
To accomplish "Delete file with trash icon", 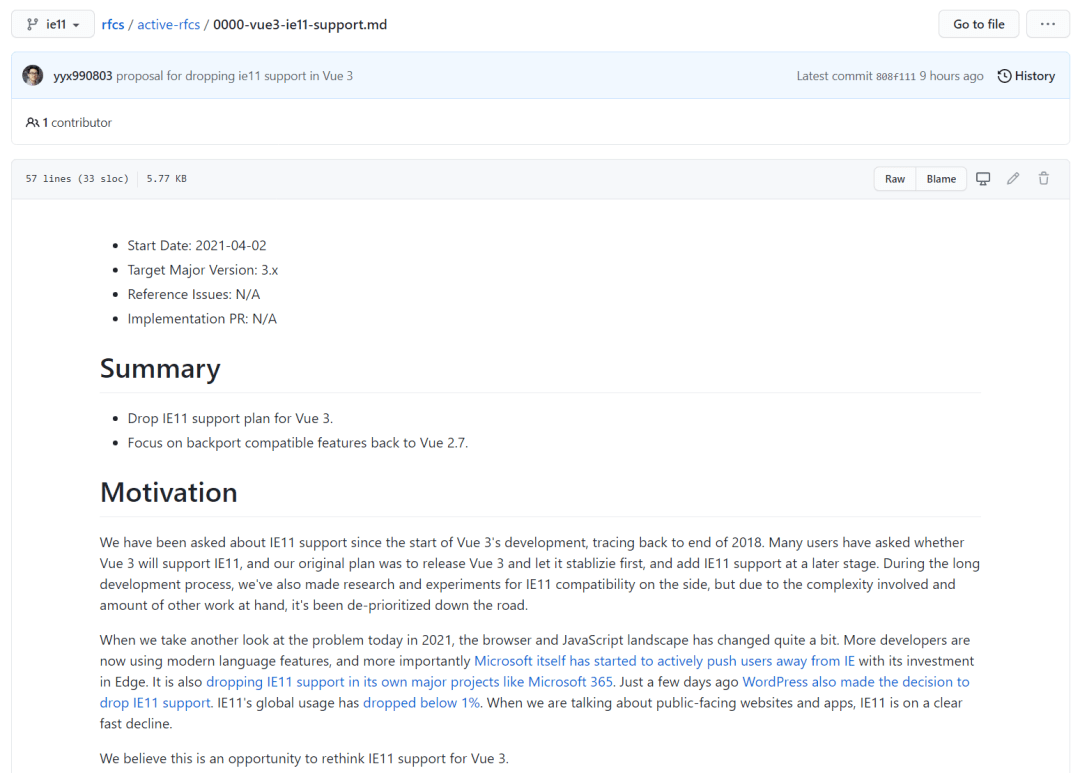I will coord(1044,179).
